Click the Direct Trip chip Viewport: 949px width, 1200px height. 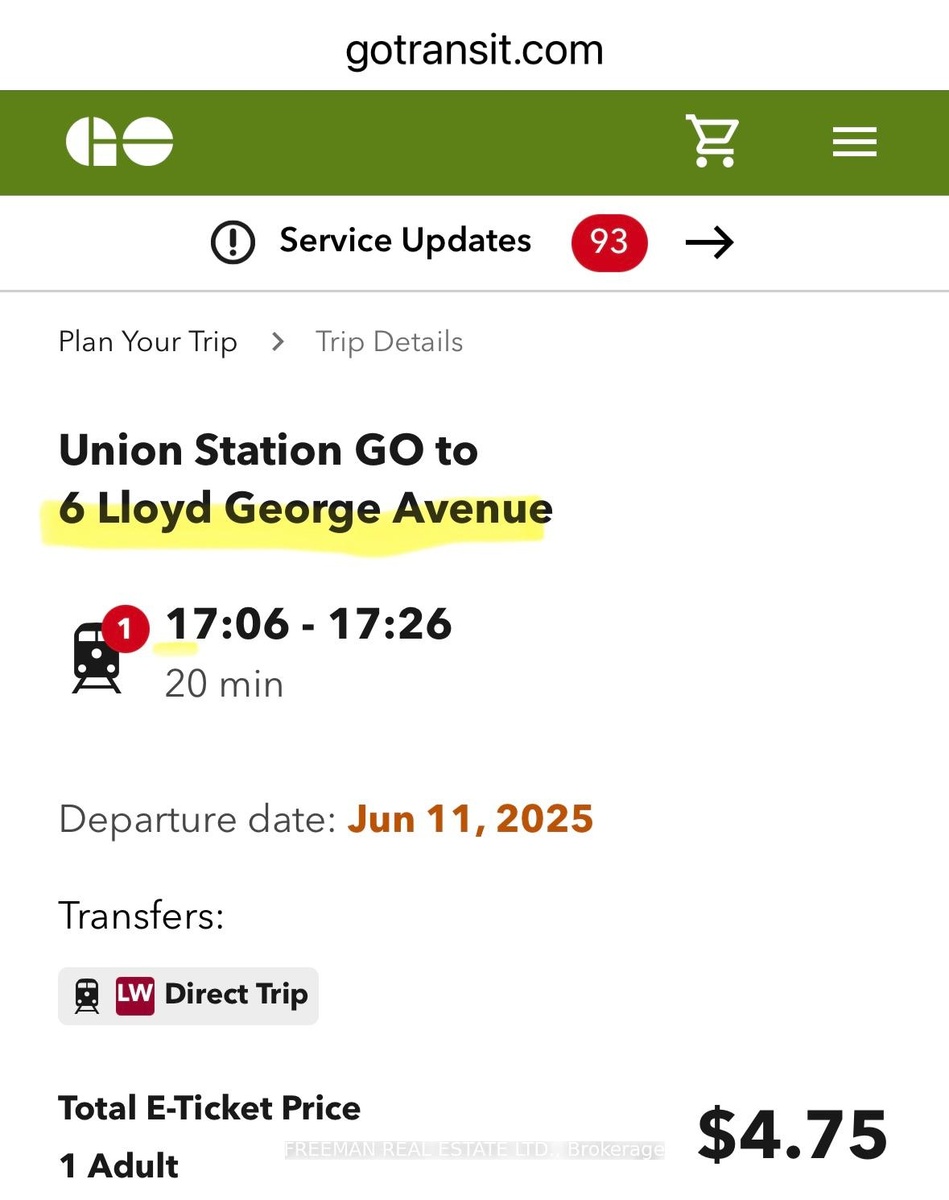[236, 995]
